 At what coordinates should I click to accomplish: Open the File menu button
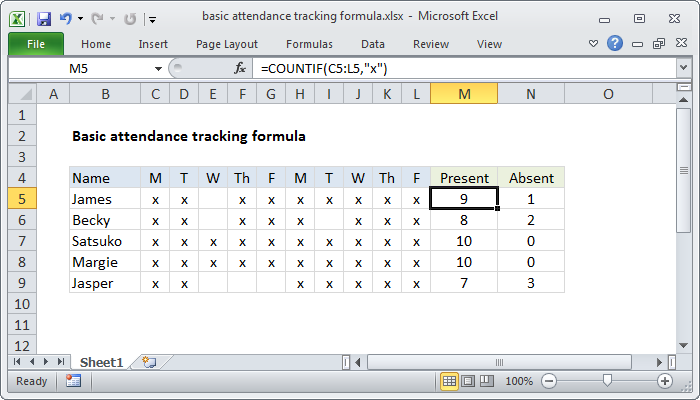[35, 44]
